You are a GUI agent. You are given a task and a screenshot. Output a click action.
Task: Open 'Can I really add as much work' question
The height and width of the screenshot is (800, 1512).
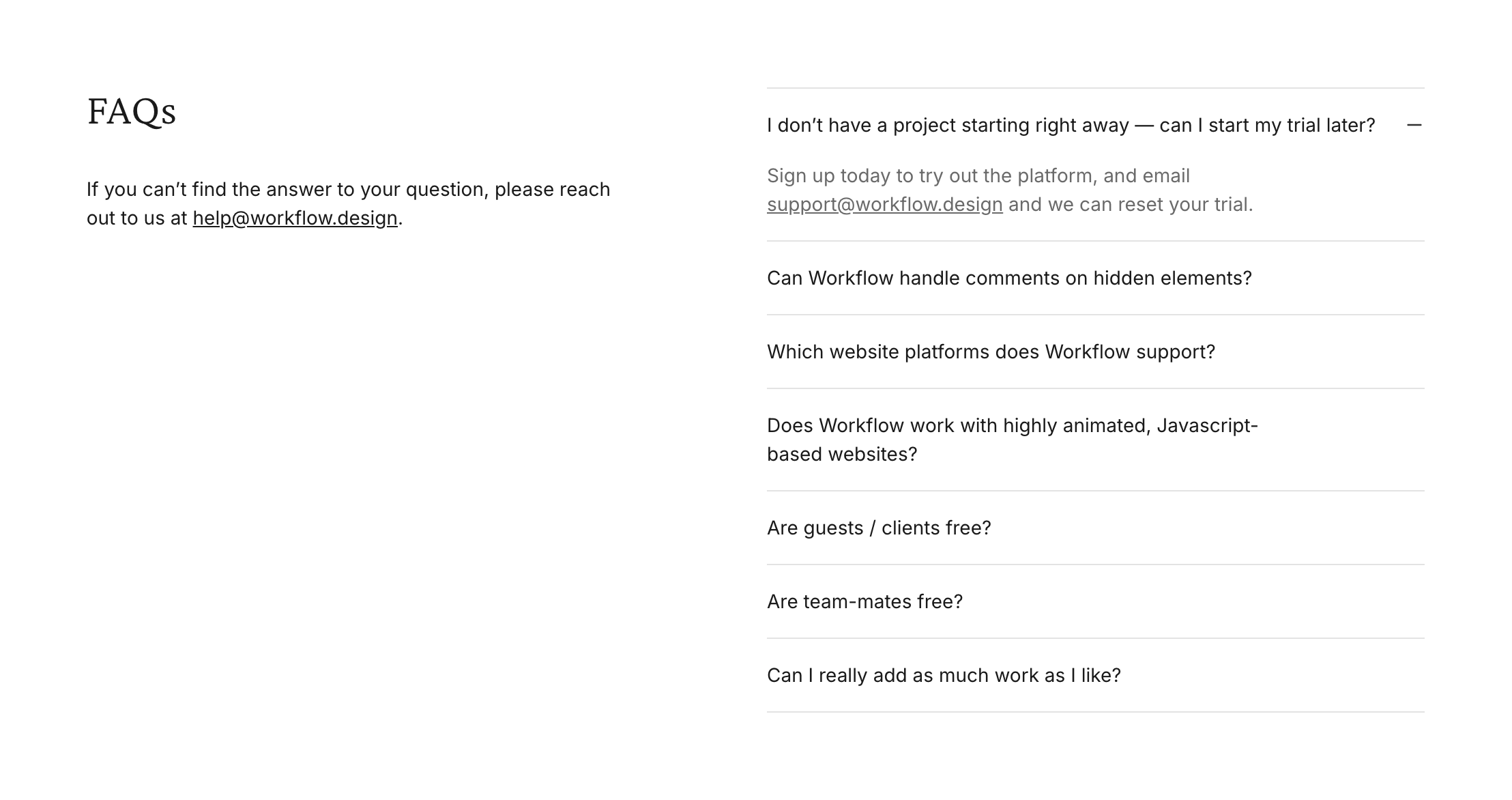click(x=943, y=676)
